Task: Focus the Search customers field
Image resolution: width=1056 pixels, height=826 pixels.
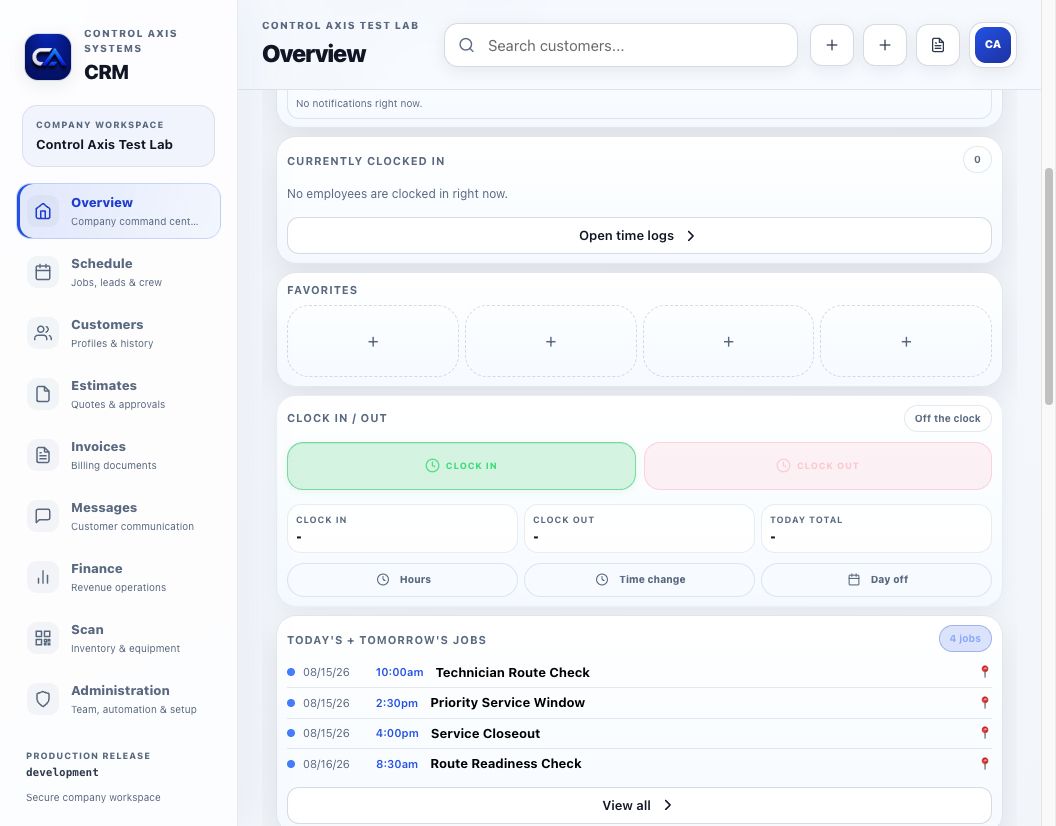Action: click(x=621, y=45)
